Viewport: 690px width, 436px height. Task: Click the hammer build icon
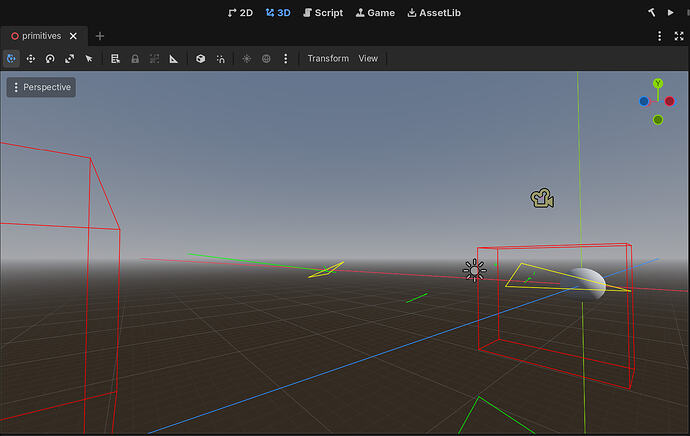652,12
